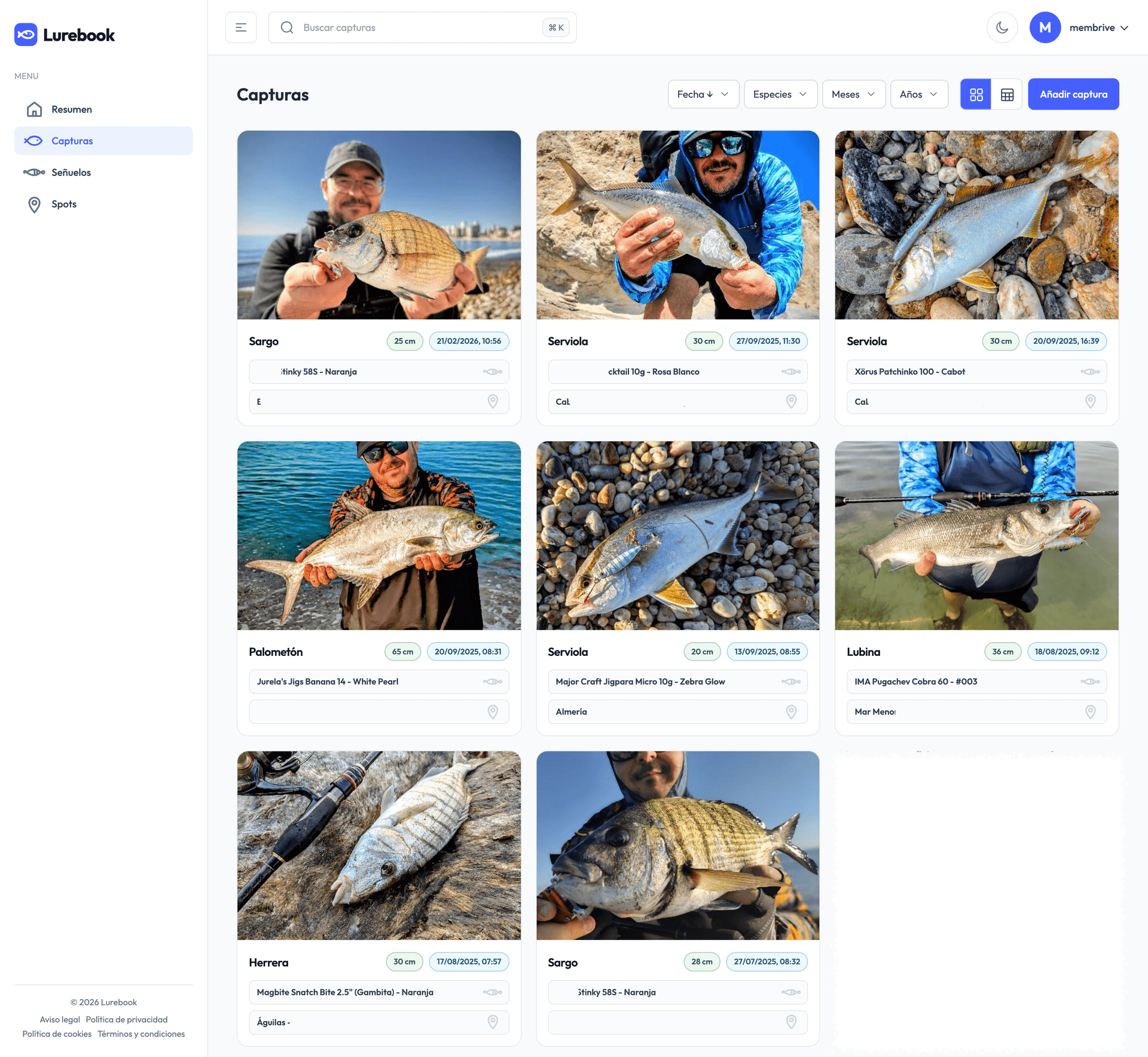The image size is (1148, 1057).
Task: Open Spots from the sidebar menu
Action: click(x=64, y=204)
